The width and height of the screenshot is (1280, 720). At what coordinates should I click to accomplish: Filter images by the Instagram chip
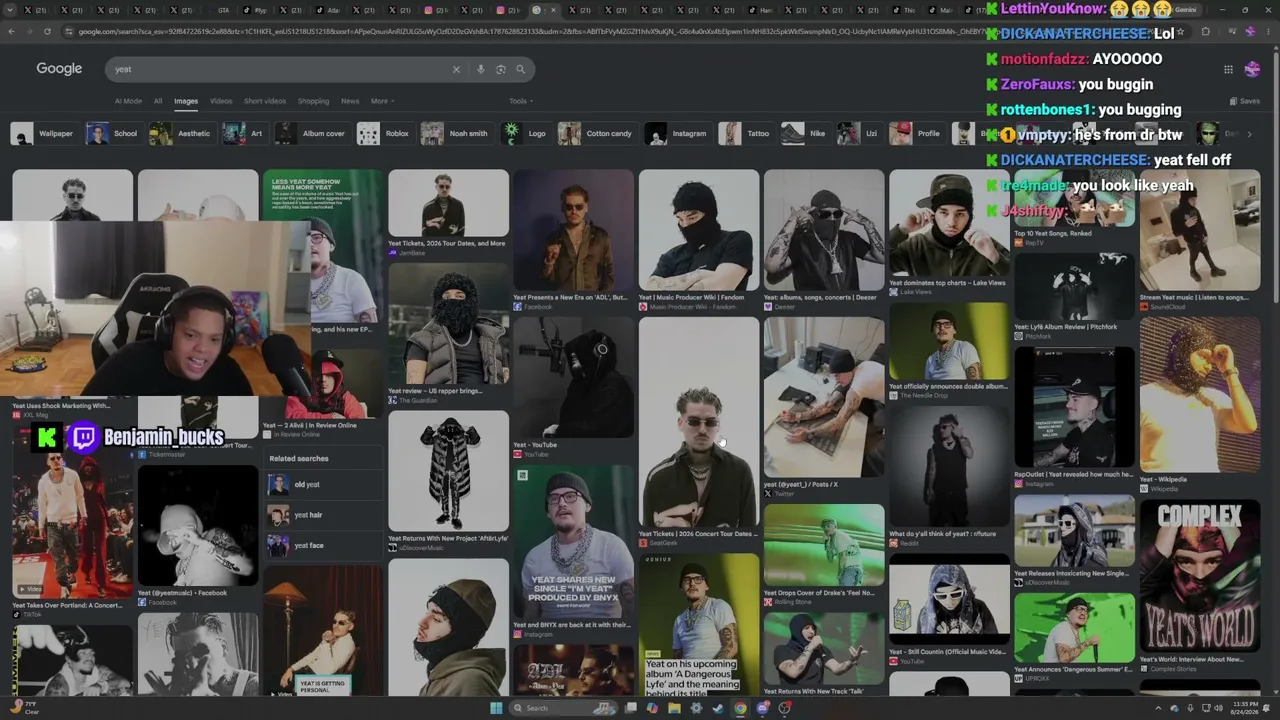677,133
